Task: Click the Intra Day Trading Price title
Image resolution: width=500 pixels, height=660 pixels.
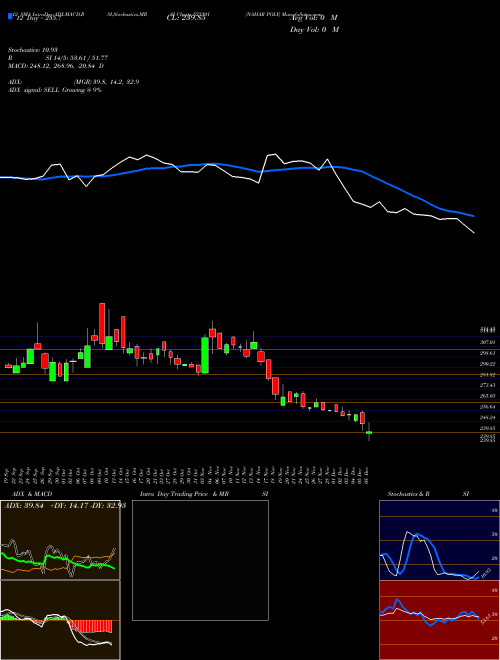Action: (x=174, y=494)
